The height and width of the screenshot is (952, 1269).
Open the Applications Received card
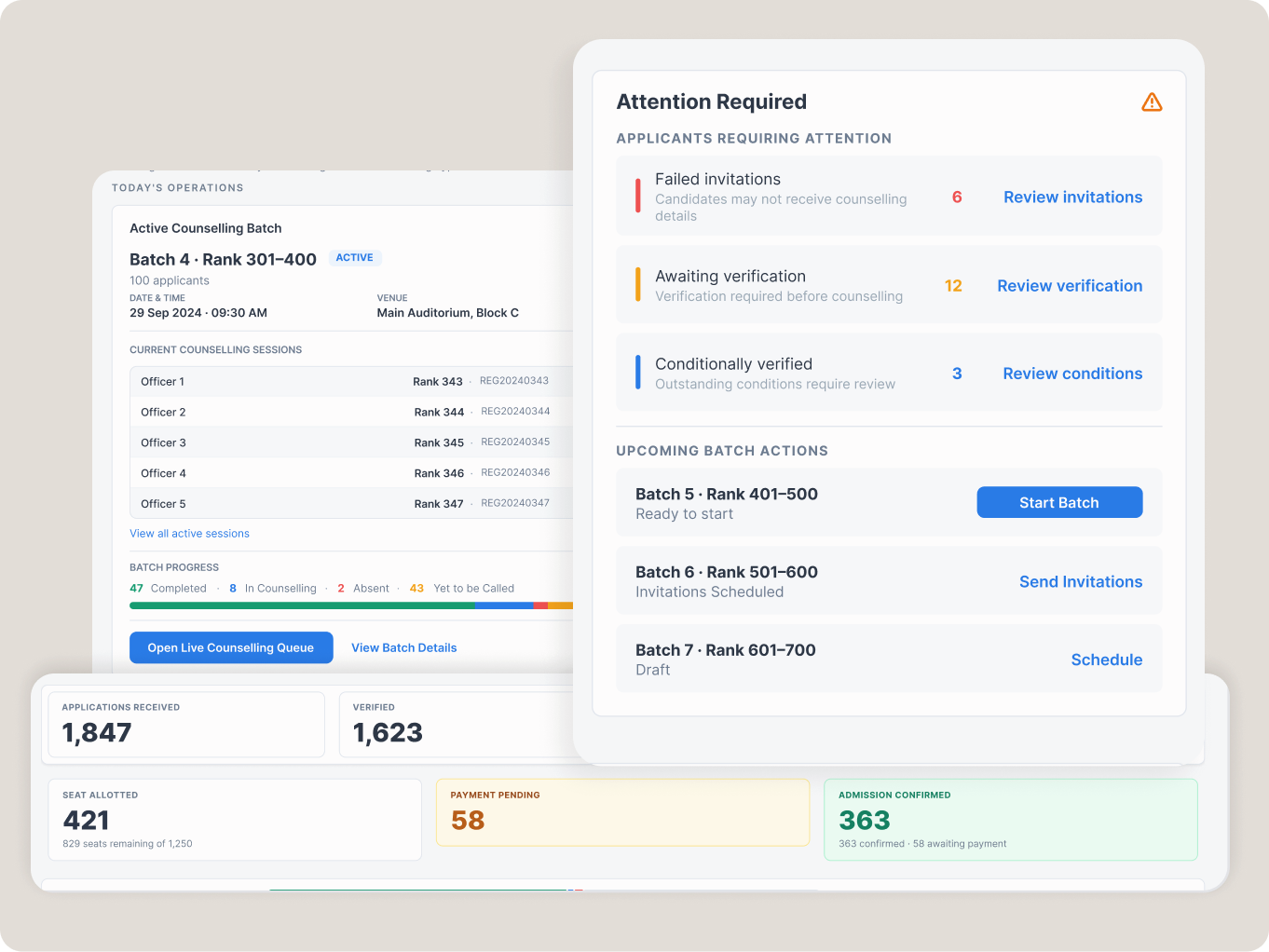(x=186, y=724)
